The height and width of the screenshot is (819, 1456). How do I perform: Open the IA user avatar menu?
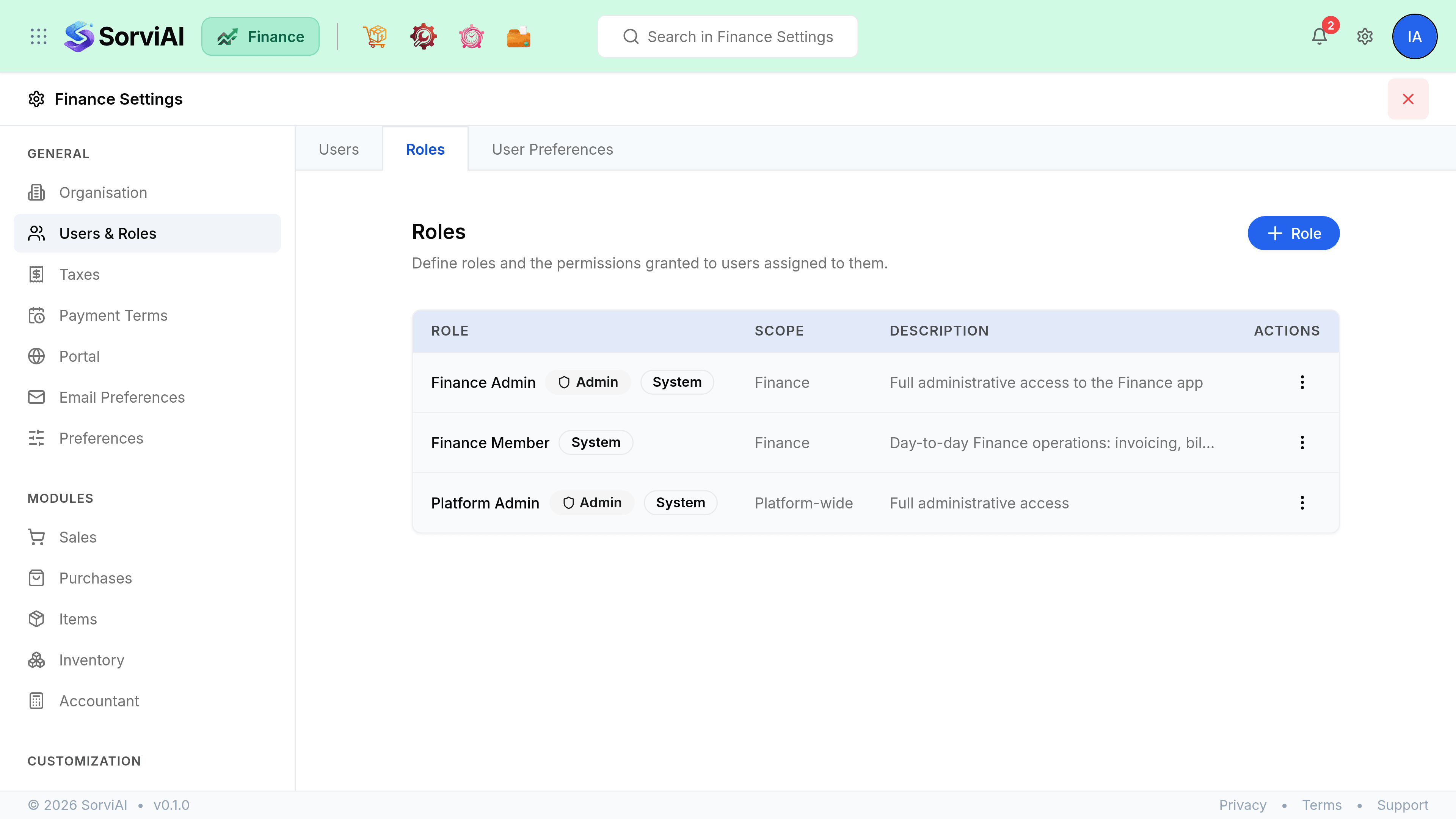point(1415,37)
